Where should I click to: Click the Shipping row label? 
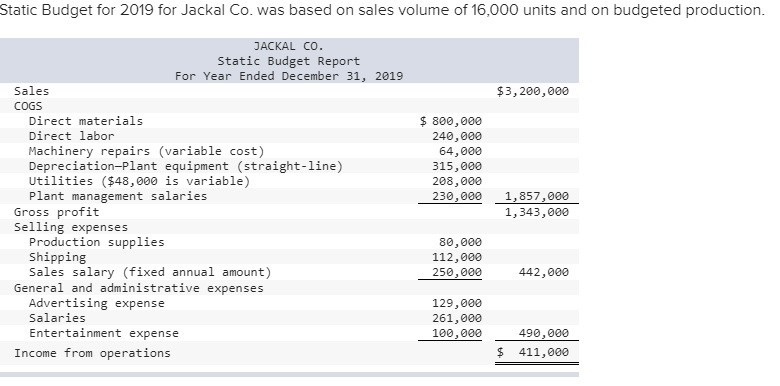pos(57,257)
